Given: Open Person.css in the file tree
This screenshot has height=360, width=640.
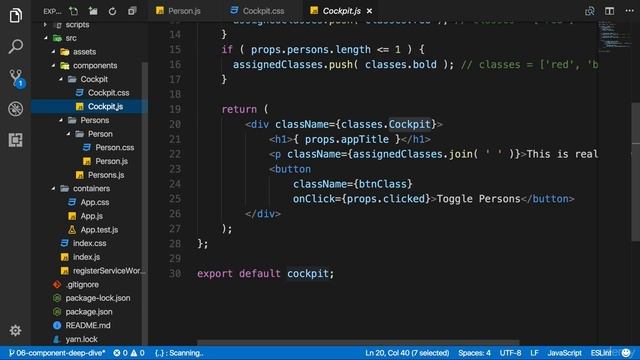Looking at the screenshot, I should click(114, 147).
